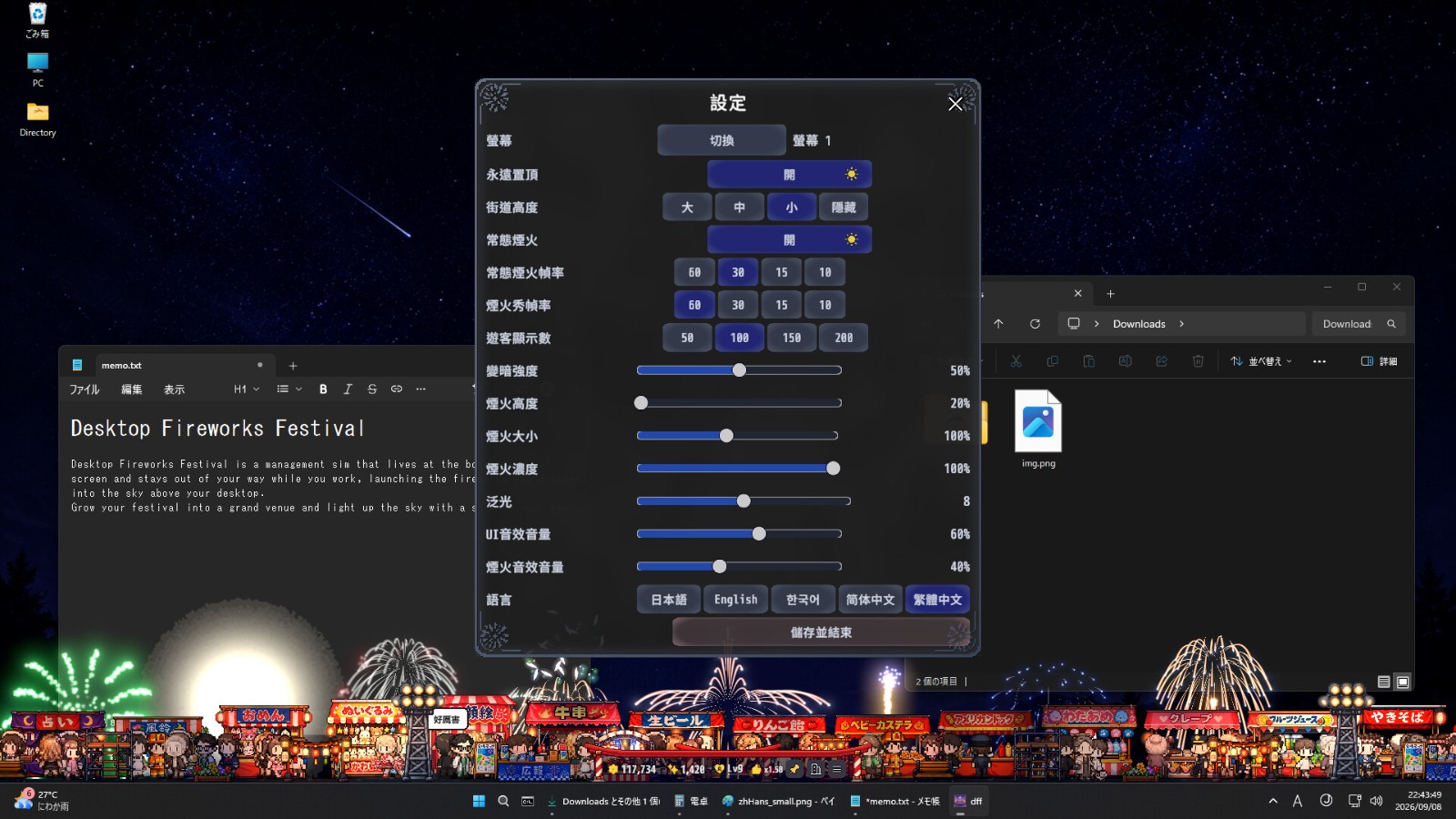Viewport: 1456px width, 819px height.
Task: Close the 設定 settings dialog with X
Action: pos(955,104)
